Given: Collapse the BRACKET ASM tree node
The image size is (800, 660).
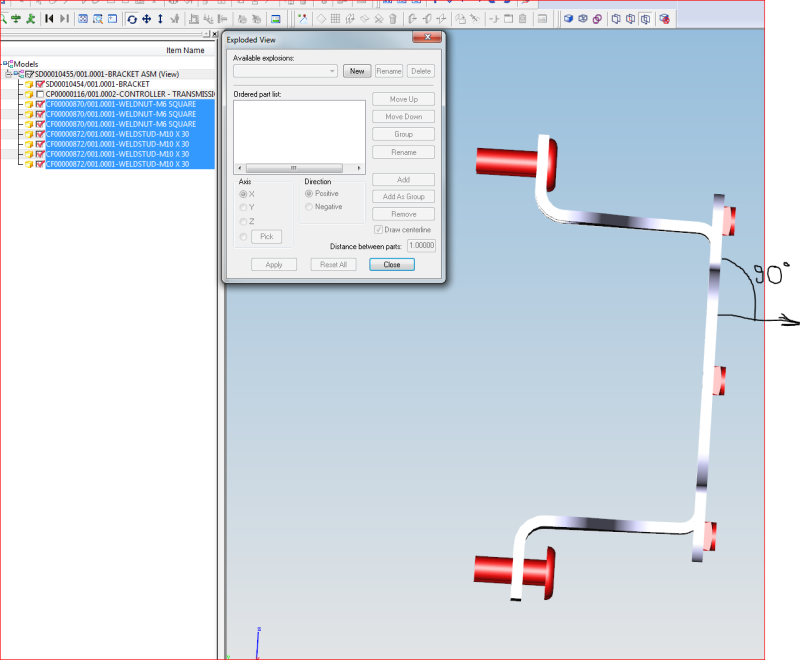Looking at the screenshot, I should coord(8,74).
